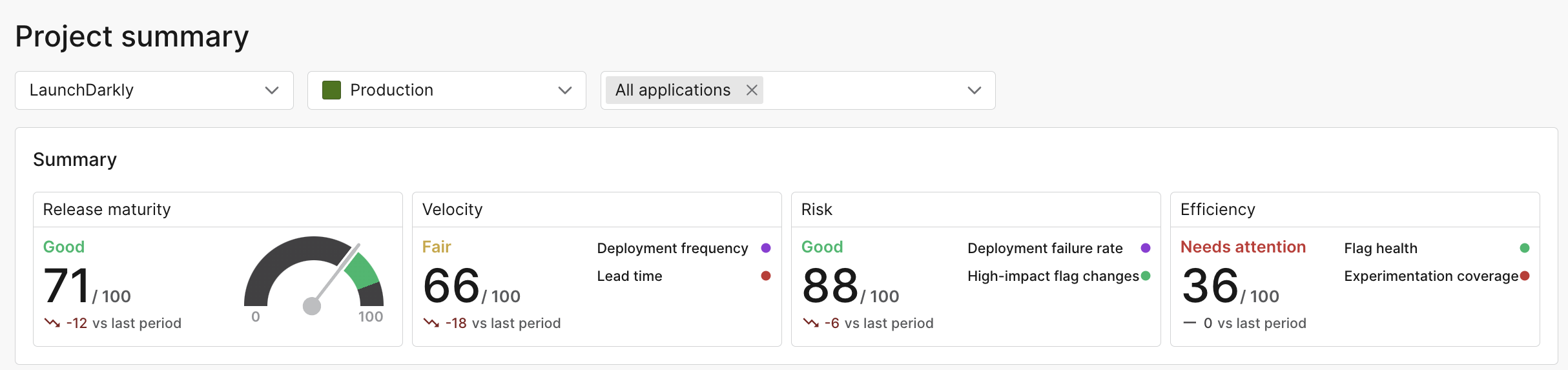This screenshot has width=1568, height=370.
Task: Click the purple Deployment failure rate dot
Action: tap(1146, 248)
